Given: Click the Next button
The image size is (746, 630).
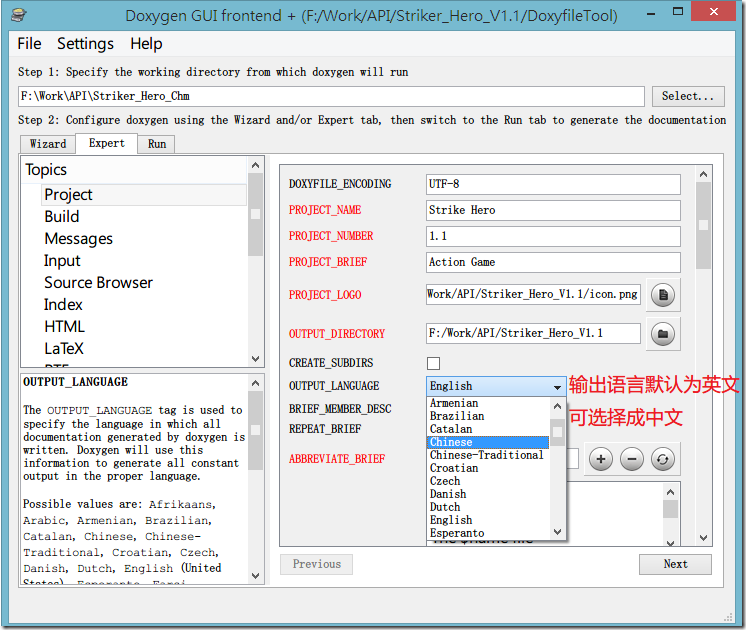Looking at the screenshot, I should point(675,564).
